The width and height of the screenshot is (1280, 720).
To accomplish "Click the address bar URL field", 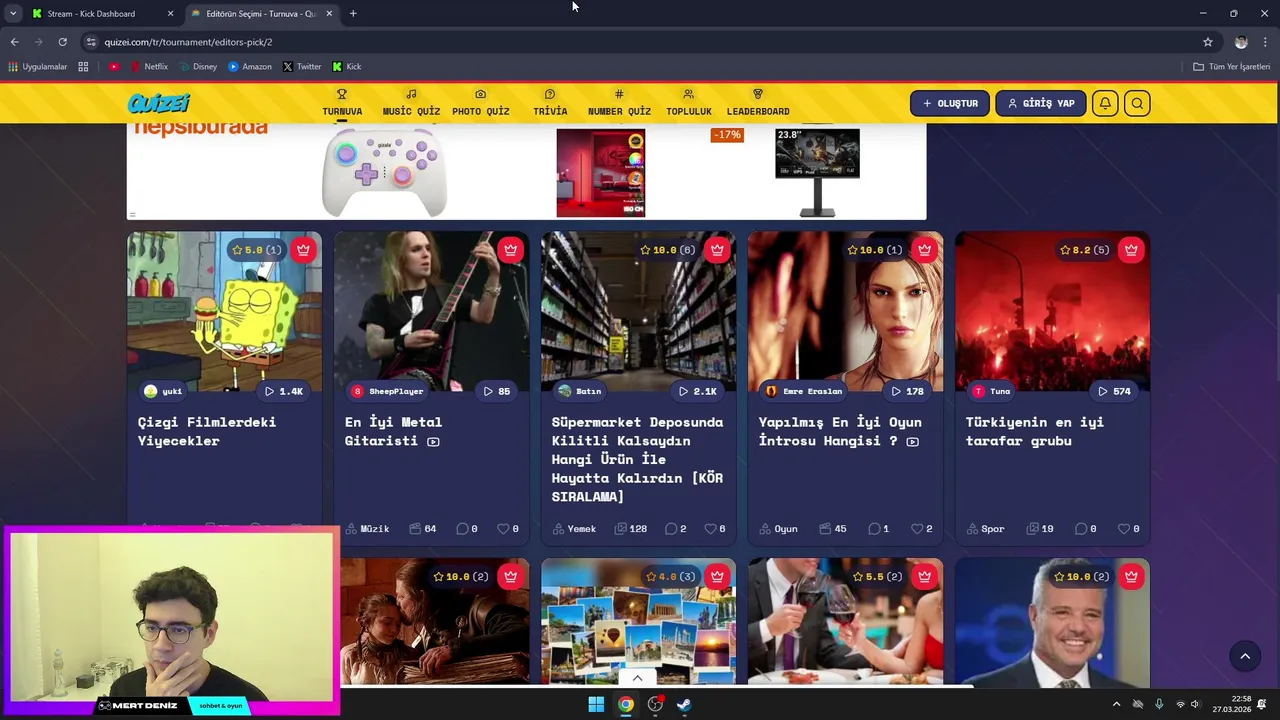I will (640, 42).
